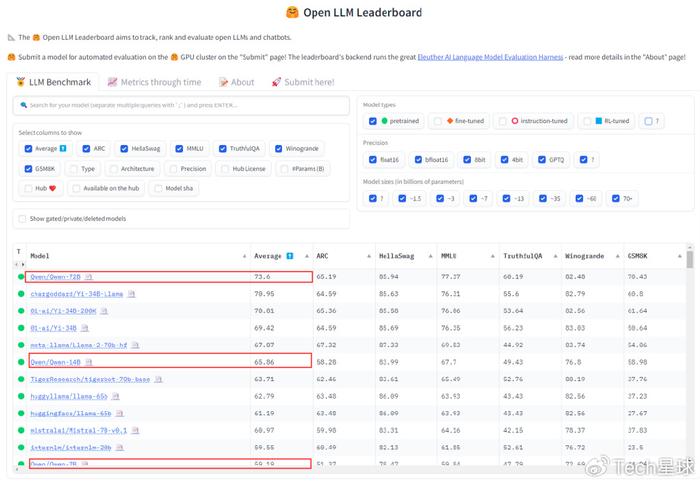Enable the Hub License column checkbox
This screenshot has height=483, width=700.
[225, 169]
